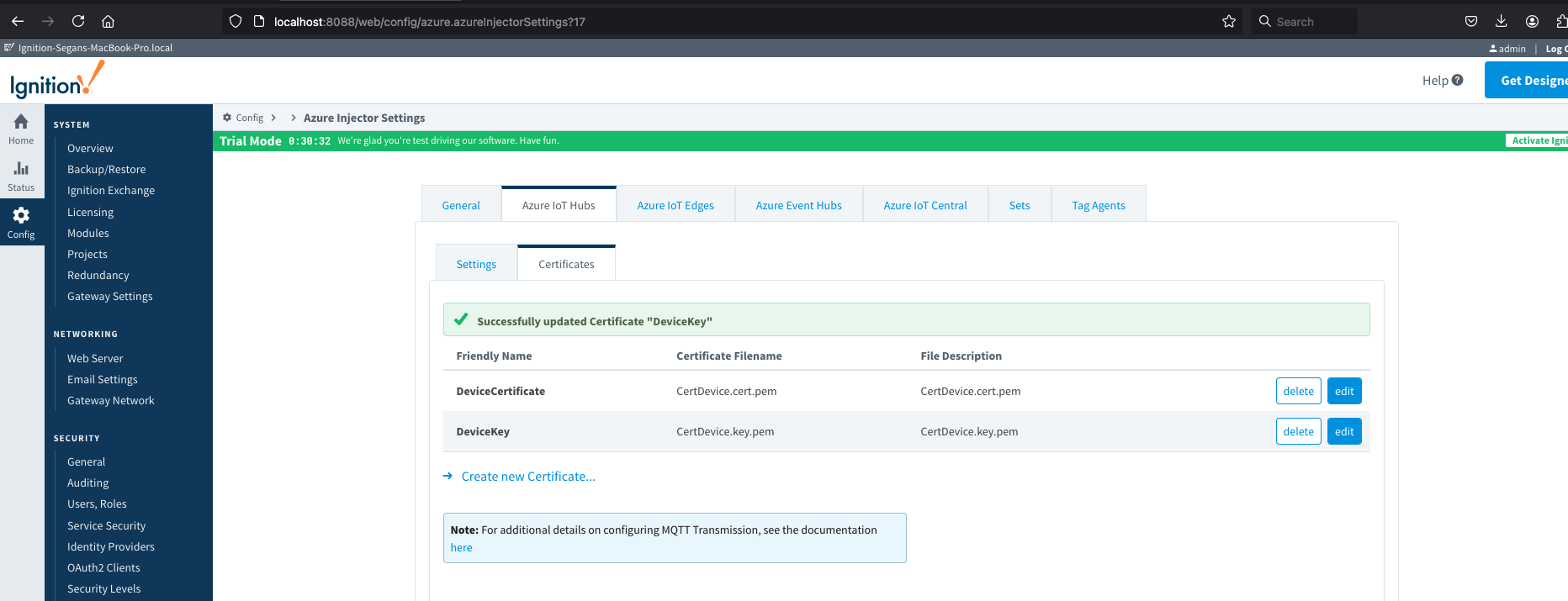Open Gateway Settings in sidebar

tap(110, 297)
